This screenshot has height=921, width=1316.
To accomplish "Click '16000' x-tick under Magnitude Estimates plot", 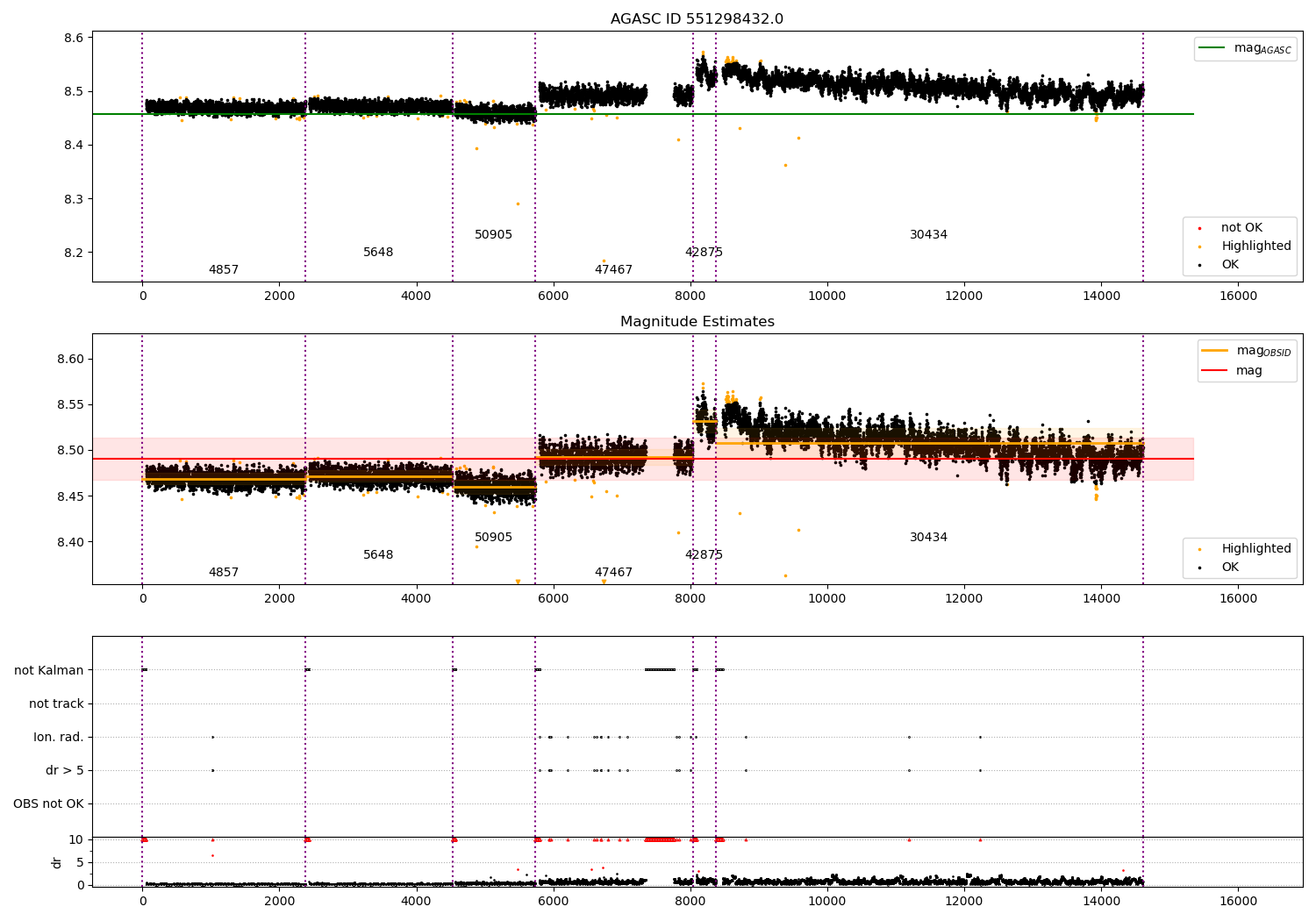I will 1238,599.
